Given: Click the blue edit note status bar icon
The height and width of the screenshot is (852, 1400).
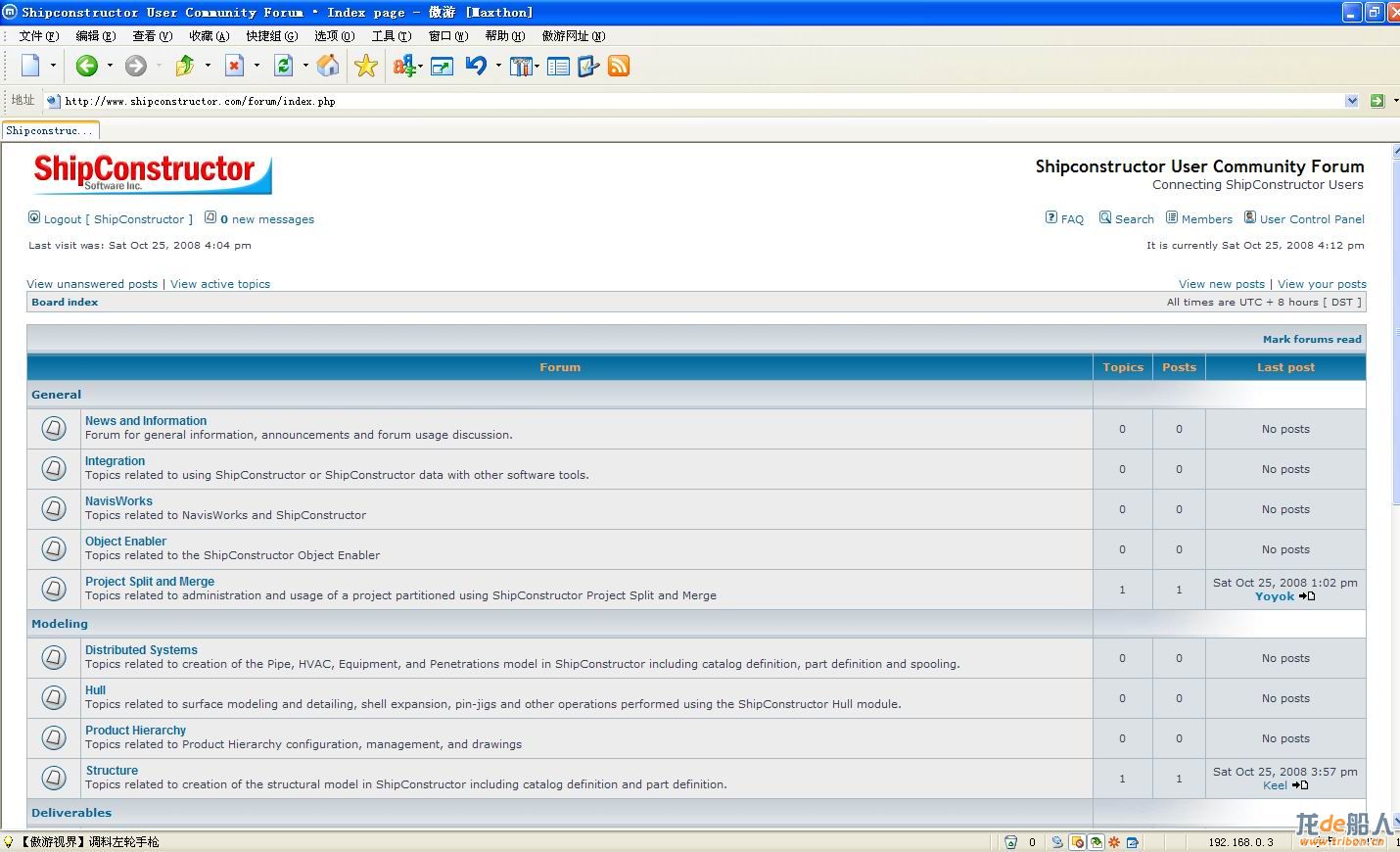Looking at the screenshot, I should [1133, 842].
